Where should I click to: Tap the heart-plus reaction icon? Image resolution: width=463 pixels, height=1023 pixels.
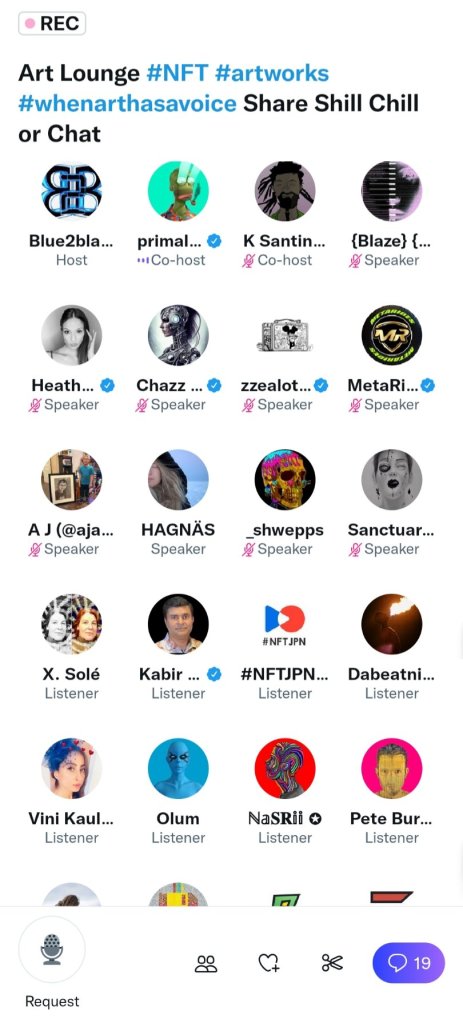click(x=269, y=963)
